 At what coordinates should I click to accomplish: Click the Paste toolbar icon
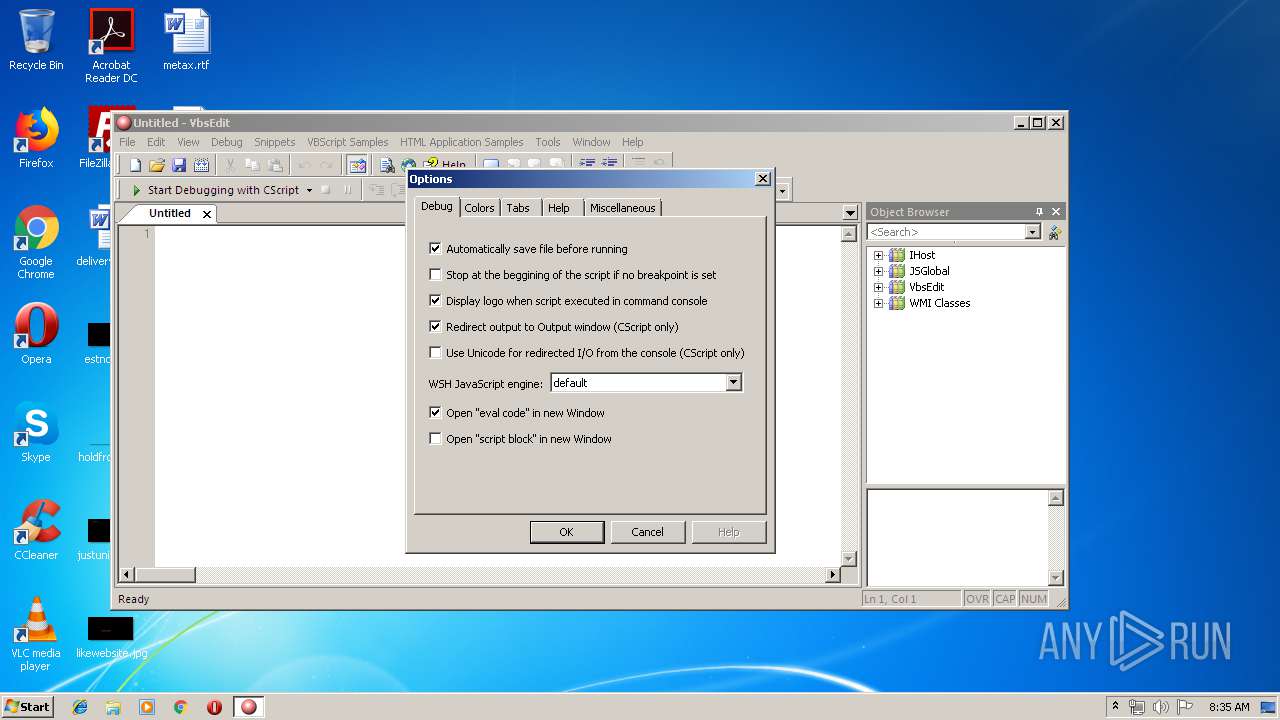pyautogui.click(x=274, y=165)
